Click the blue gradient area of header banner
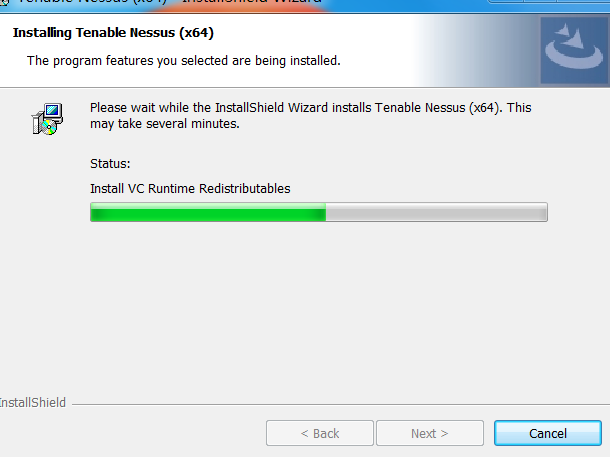The image size is (610, 457). coord(477,51)
